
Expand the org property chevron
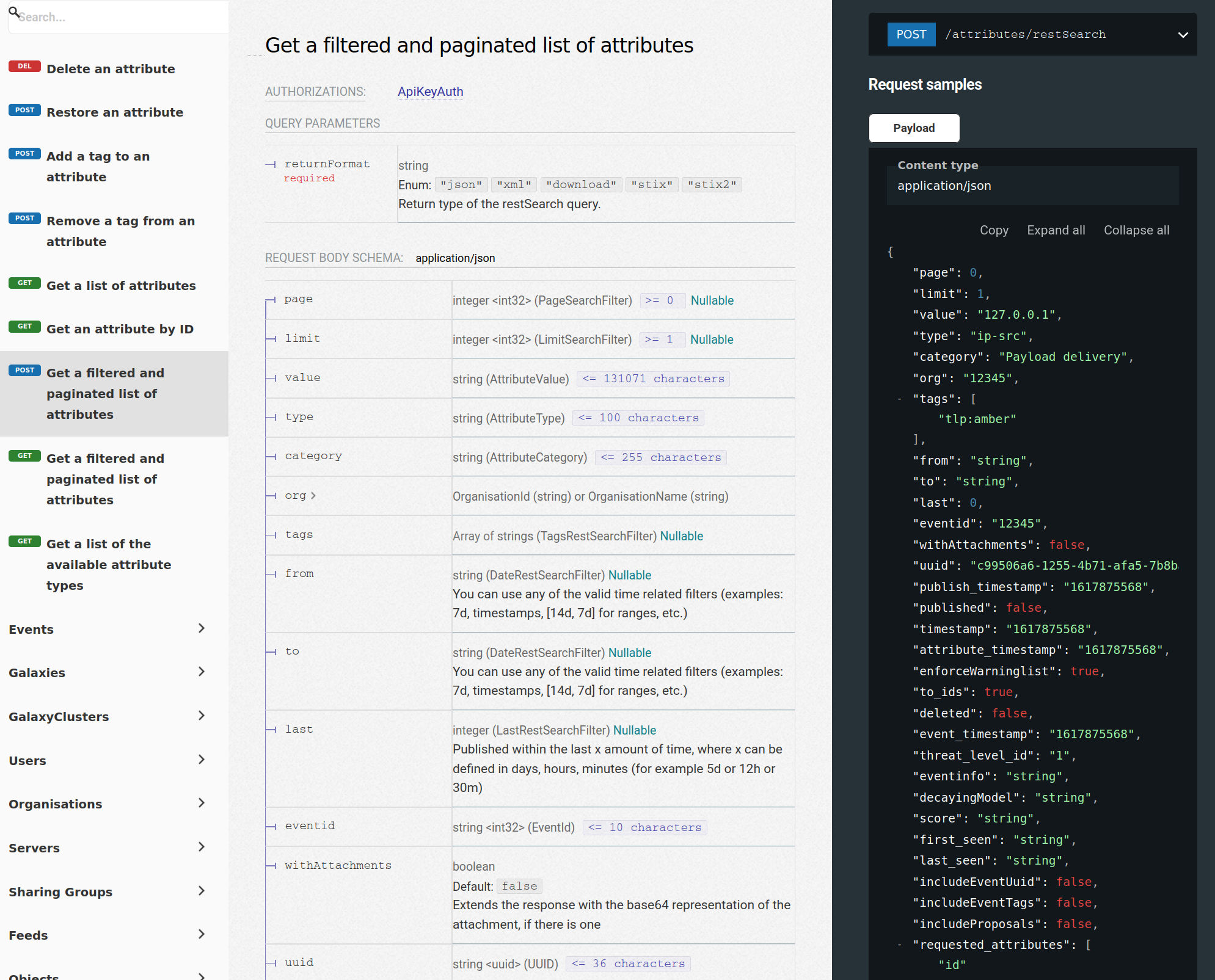(313, 496)
